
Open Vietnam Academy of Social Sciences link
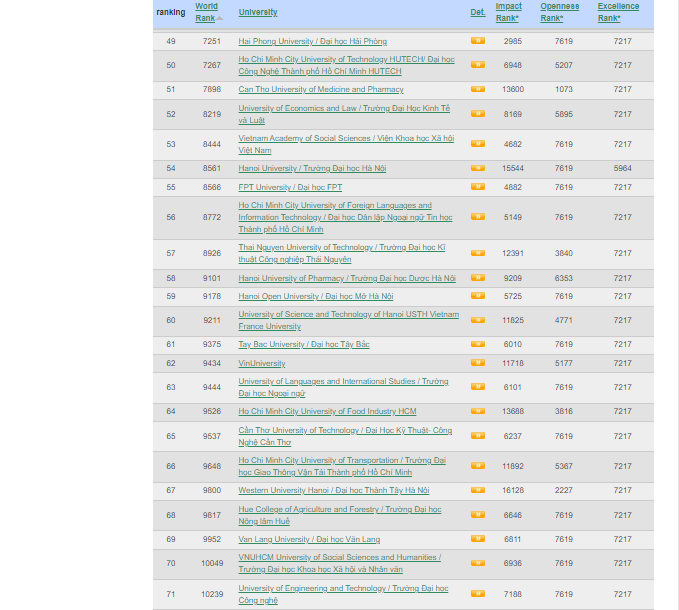(346, 144)
